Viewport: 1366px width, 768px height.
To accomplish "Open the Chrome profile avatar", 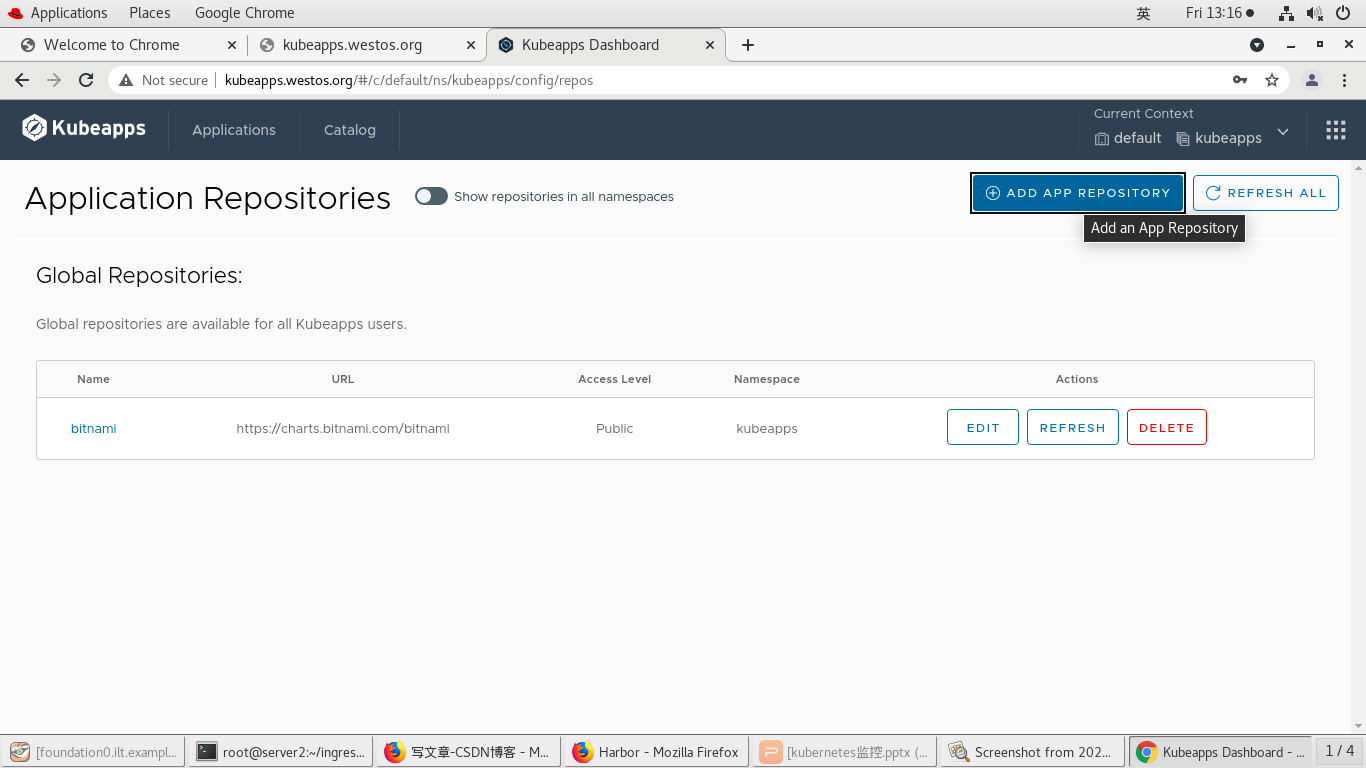I will (x=1312, y=80).
